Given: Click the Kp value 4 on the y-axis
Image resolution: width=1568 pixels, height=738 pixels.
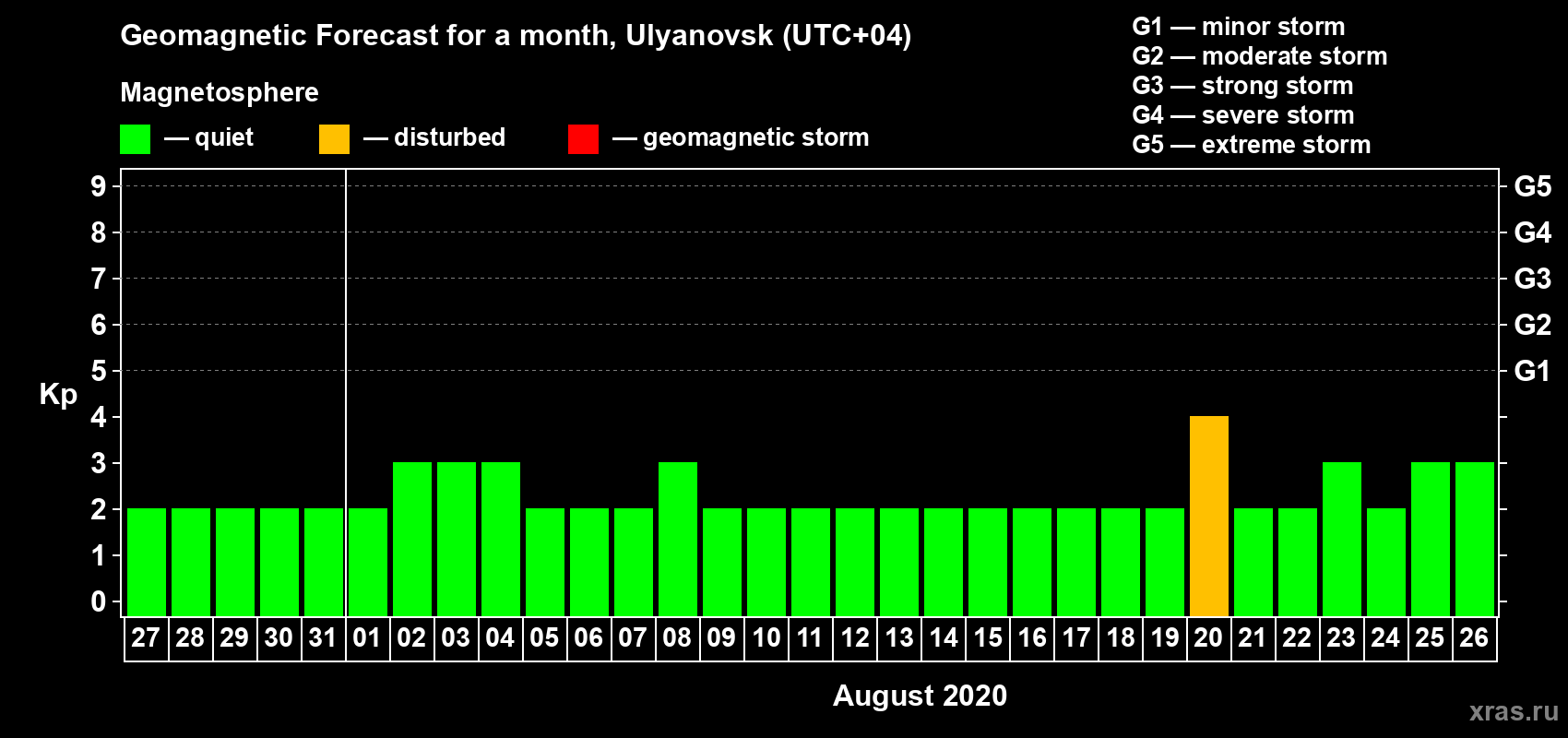Looking at the screenshot, I should click(99, 417).
